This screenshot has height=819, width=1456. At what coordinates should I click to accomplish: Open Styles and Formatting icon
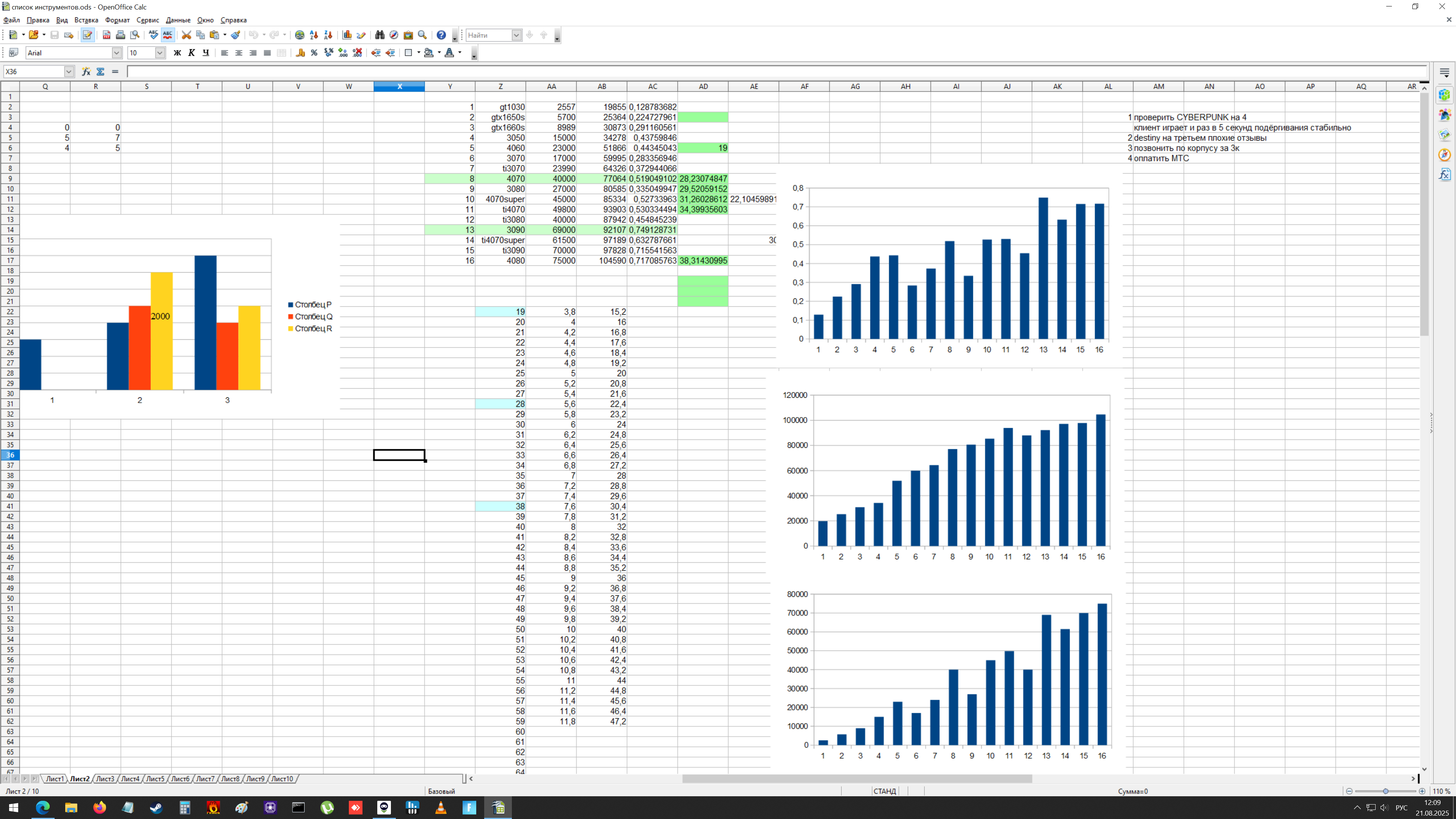tap(14, 53)
